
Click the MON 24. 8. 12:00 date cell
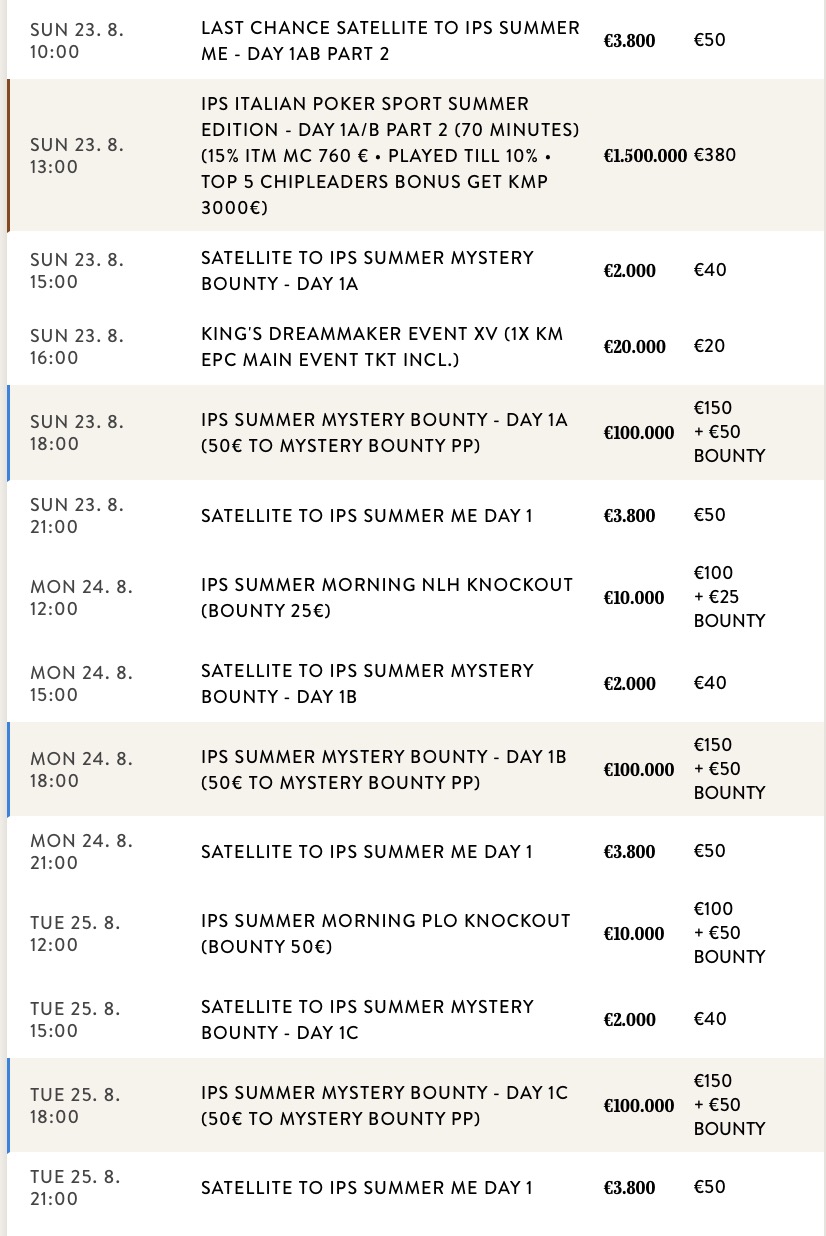tap(81, 597)
